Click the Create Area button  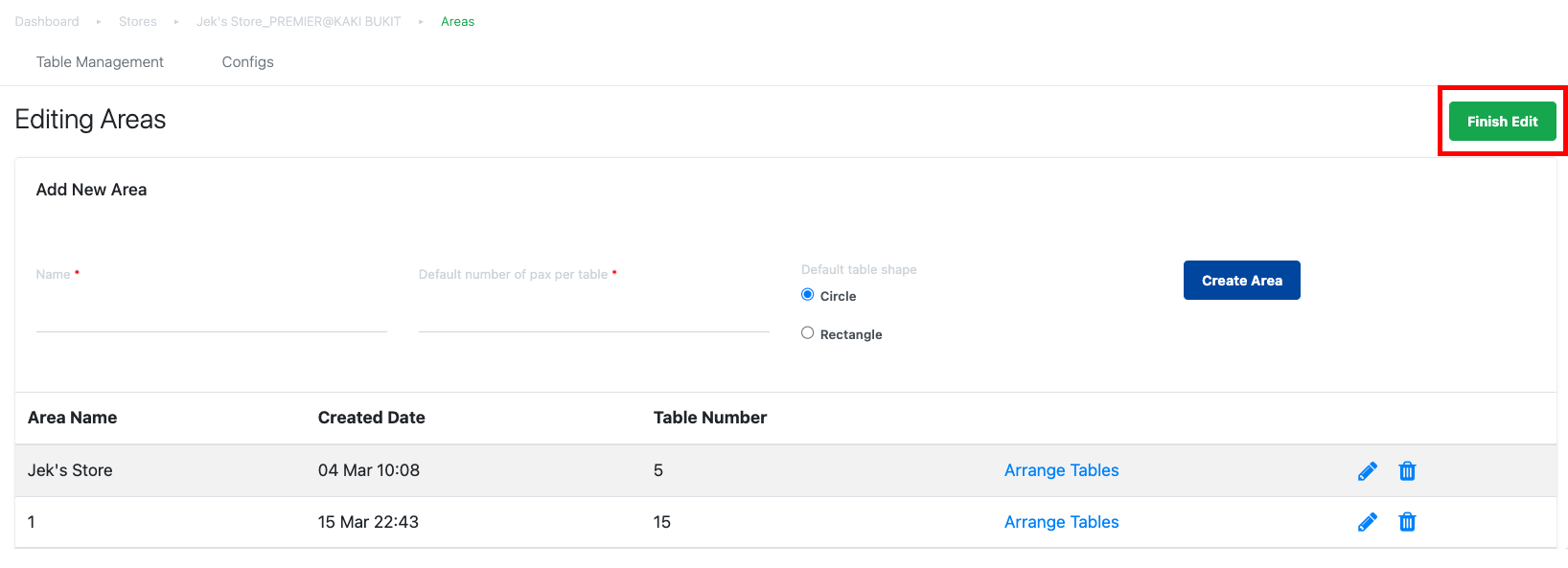(1242, 281)
